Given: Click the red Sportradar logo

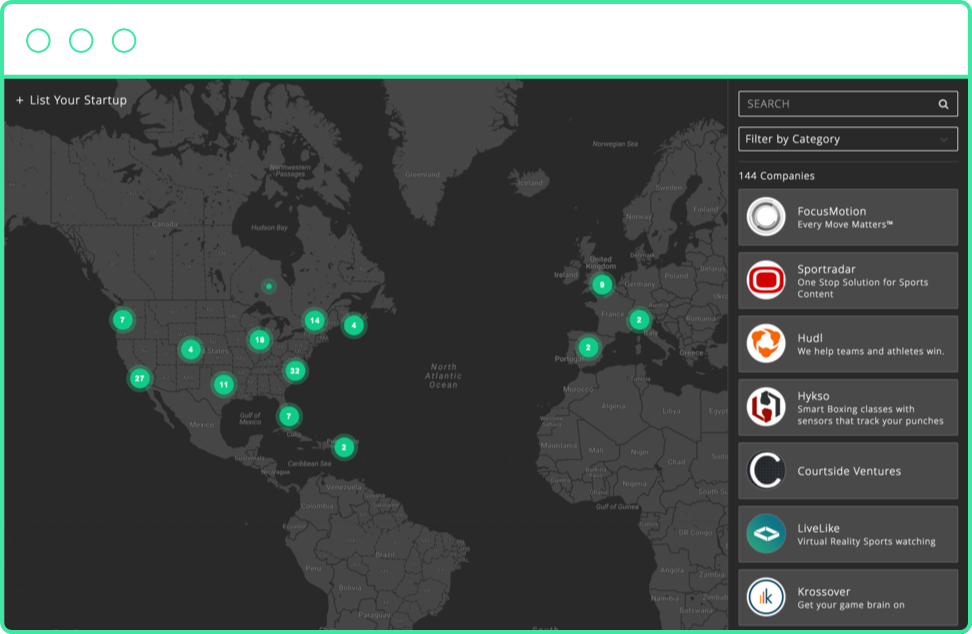Looking at the screenshot, I should point(766,280).
